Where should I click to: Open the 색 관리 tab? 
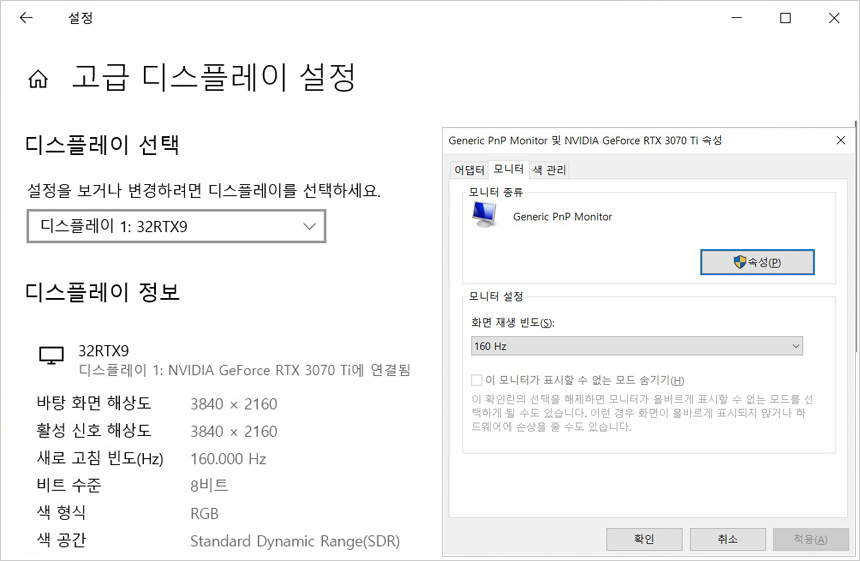[549, 170]
